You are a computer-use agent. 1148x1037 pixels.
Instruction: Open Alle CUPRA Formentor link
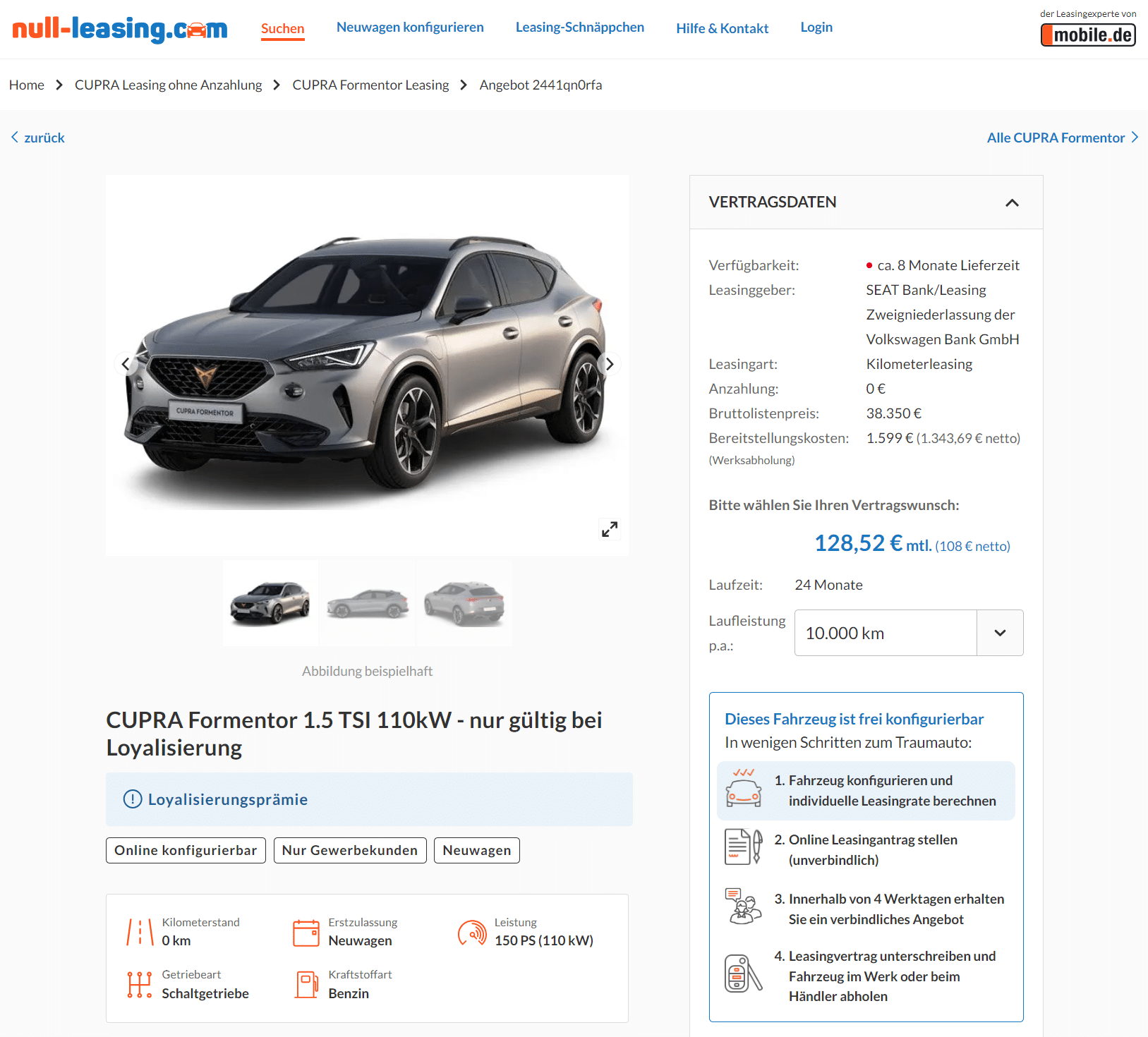coord(1056,138)
